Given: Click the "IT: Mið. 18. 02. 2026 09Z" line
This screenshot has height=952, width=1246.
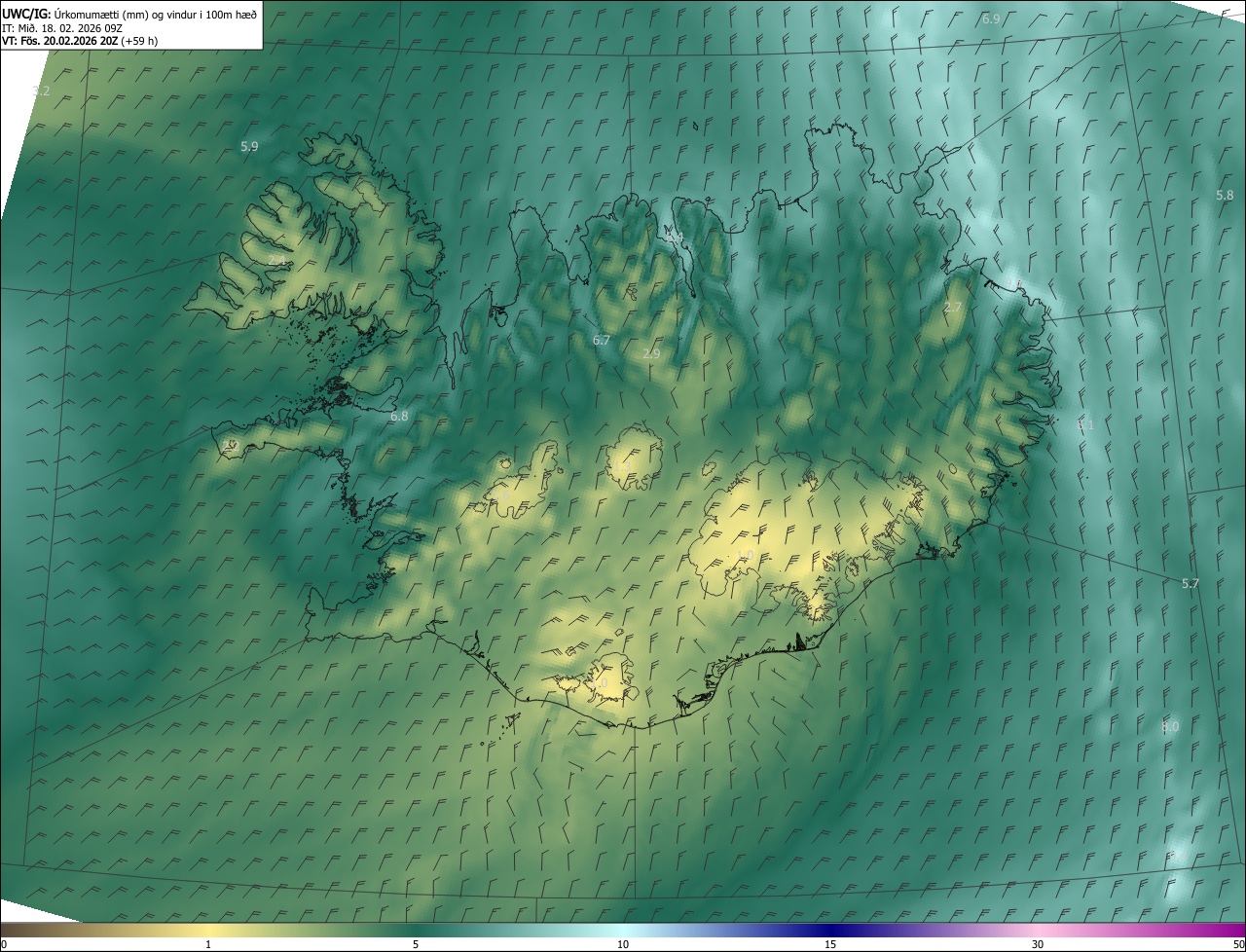Looking at the screenshot, I should (x=62, y=27).
